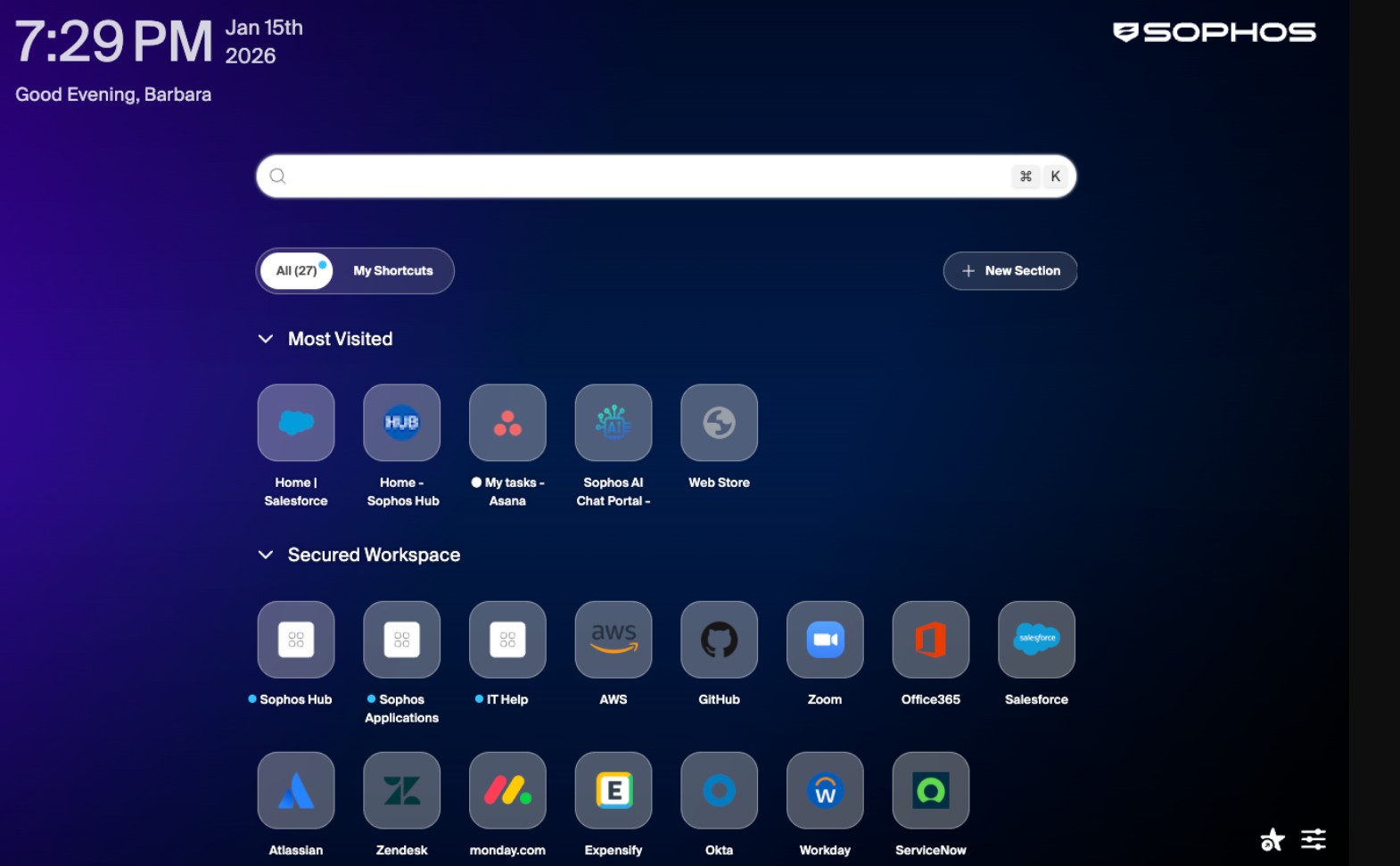The height and width of the screenshot is (866, 1400).
Task: Launch the Zoom app tile
Action: pyautogui.click(x=825, y=639)
